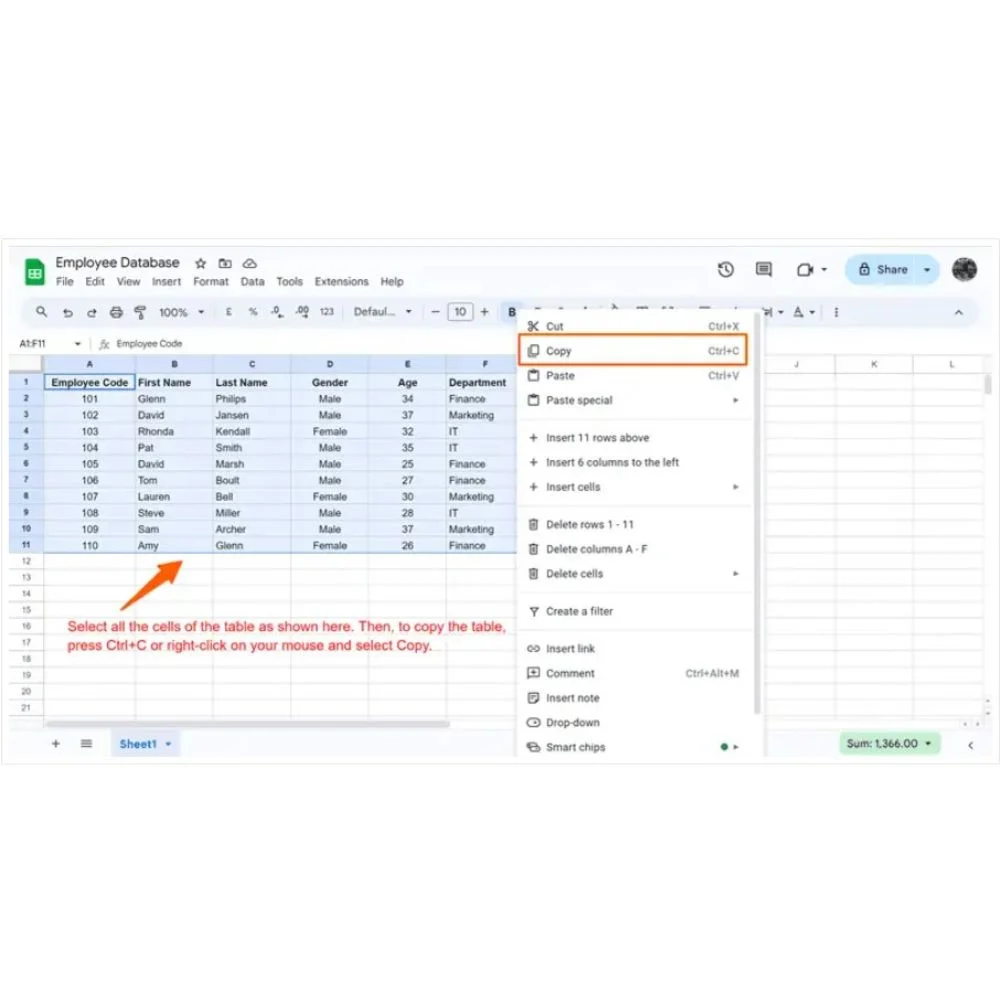The height and width of the screenshot is (1000, 1000).
Task: Open the 100% zoom dropdown
Action: [x=181, y=312]
